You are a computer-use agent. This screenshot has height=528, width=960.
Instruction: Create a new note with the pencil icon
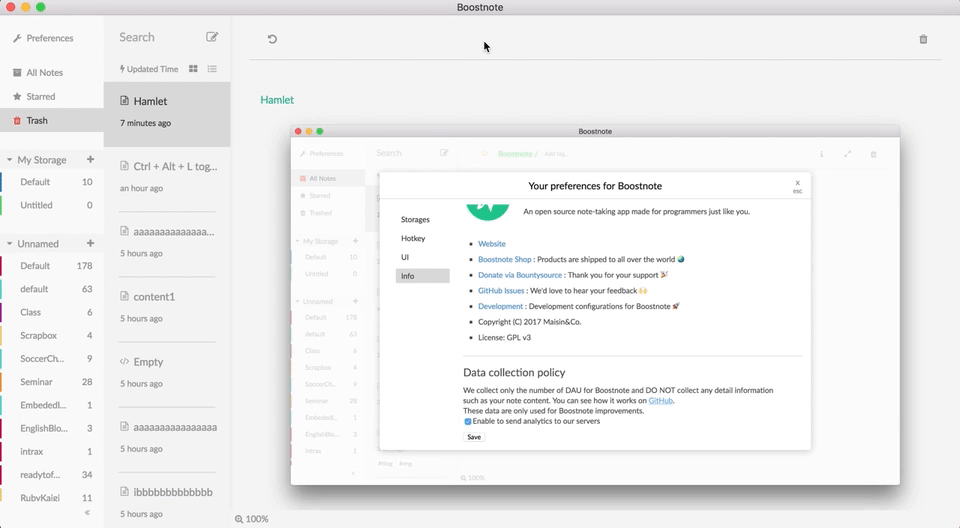pos(212,37)
